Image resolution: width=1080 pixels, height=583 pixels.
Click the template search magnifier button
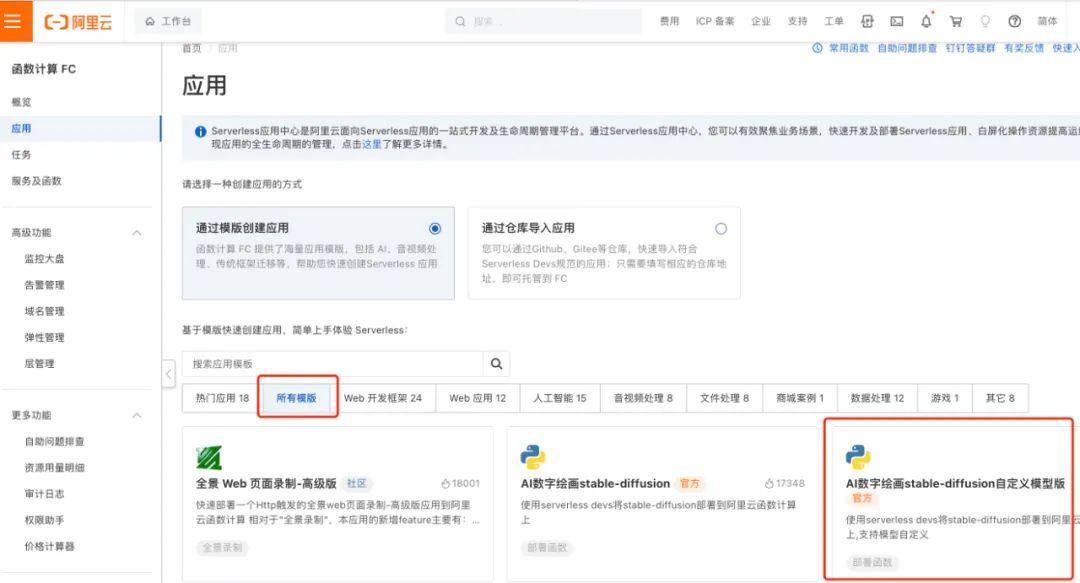pos(496,363)
